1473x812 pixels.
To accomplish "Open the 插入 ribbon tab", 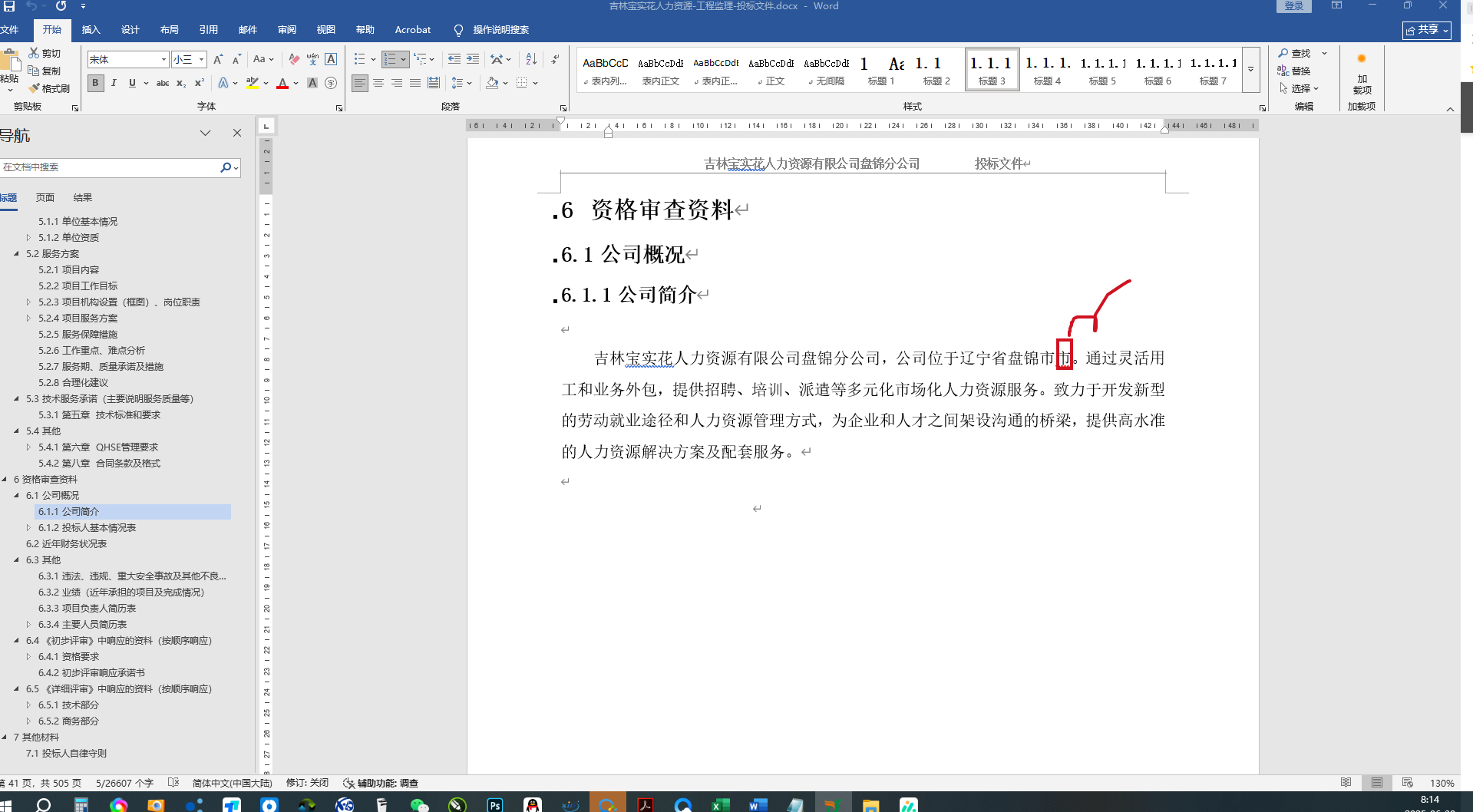I will pyautogui.click(x=91, y=30).
